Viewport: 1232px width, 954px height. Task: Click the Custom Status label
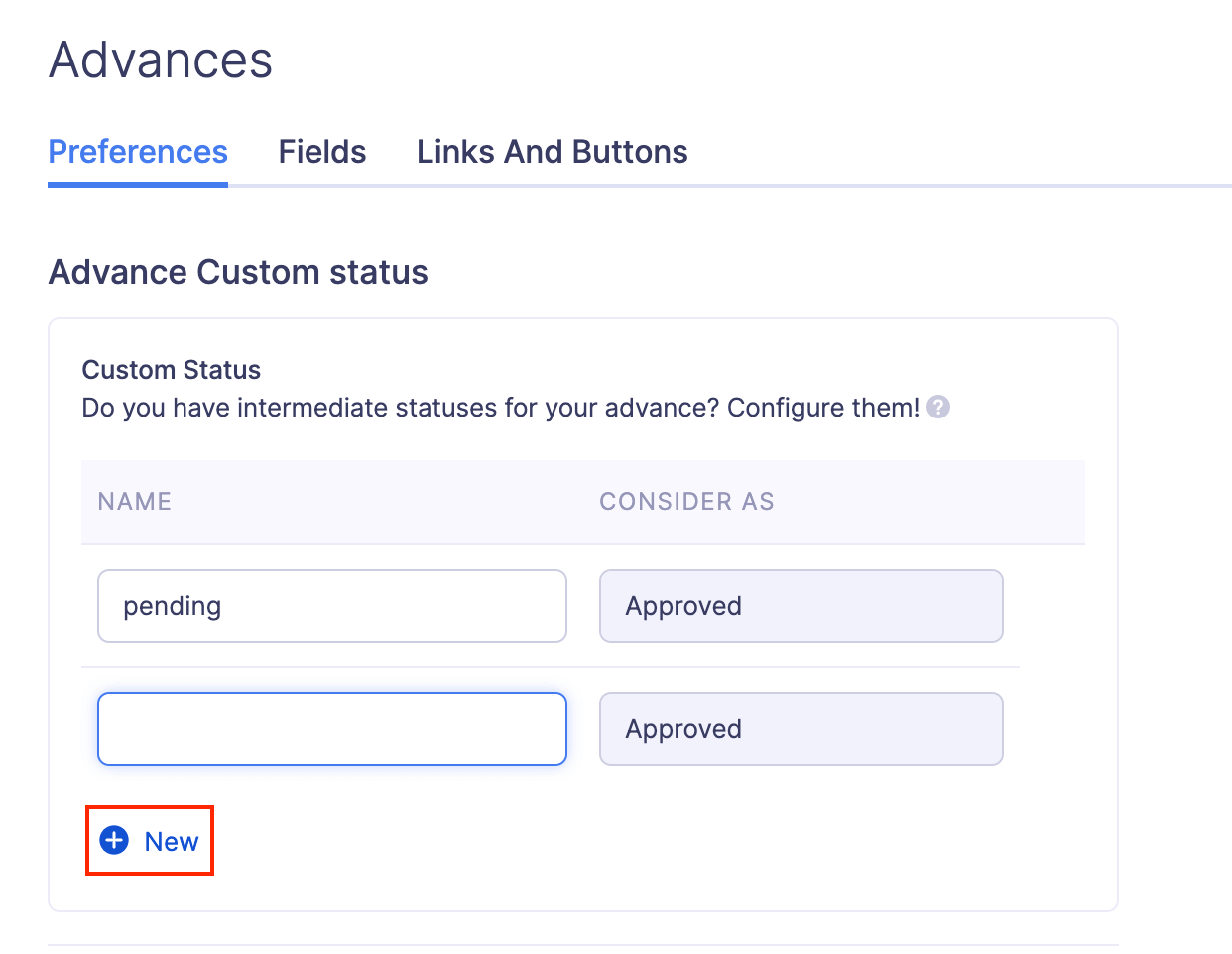[x=171, y=370]
